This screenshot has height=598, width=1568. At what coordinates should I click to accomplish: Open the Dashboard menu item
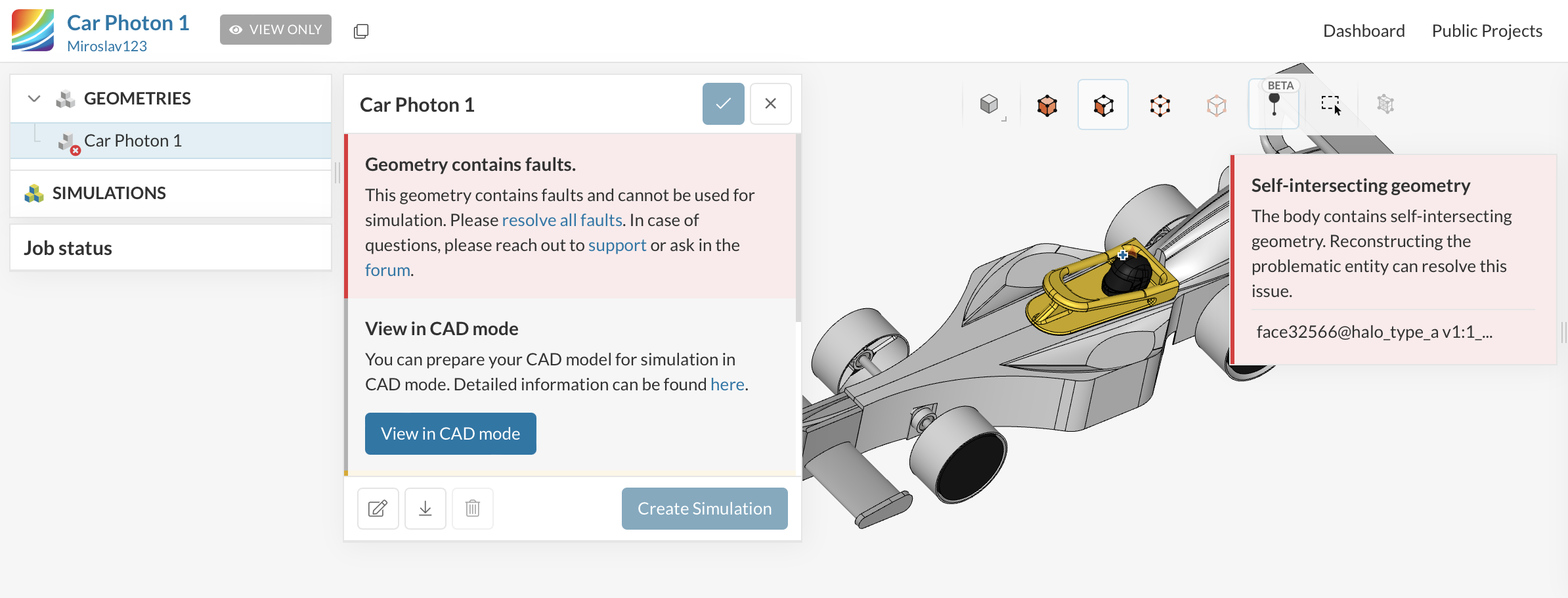pyautogui.click(x=1364, y=31)
